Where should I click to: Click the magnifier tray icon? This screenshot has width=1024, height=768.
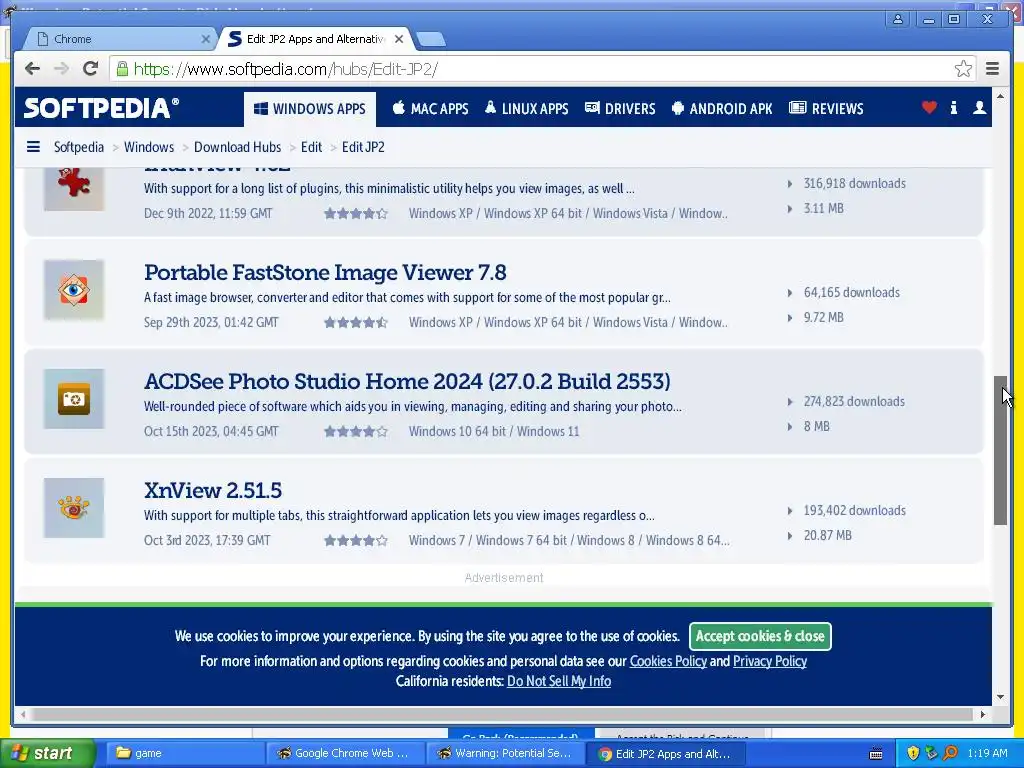[x=950, y=753]
